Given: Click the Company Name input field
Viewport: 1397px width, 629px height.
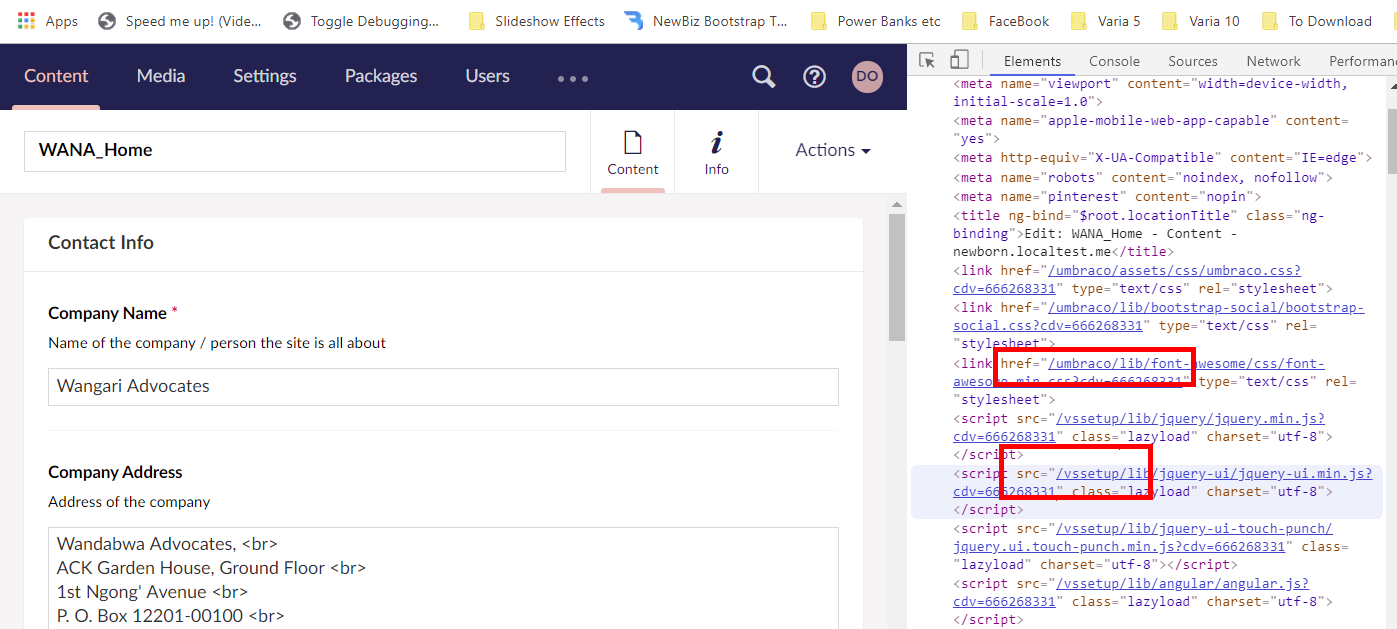Looking at the screenshot, I should pos(443,386).
